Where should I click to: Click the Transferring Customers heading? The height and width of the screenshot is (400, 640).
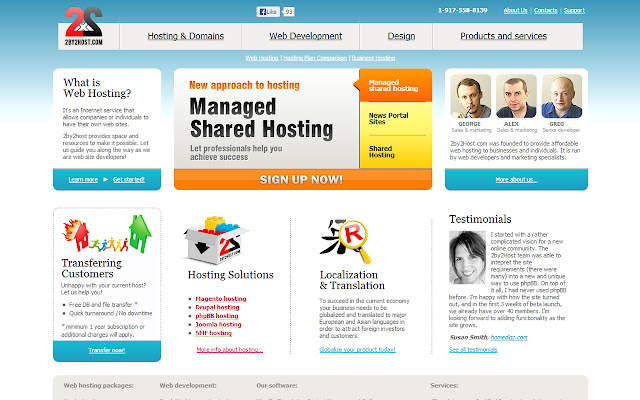pos(91,268)
